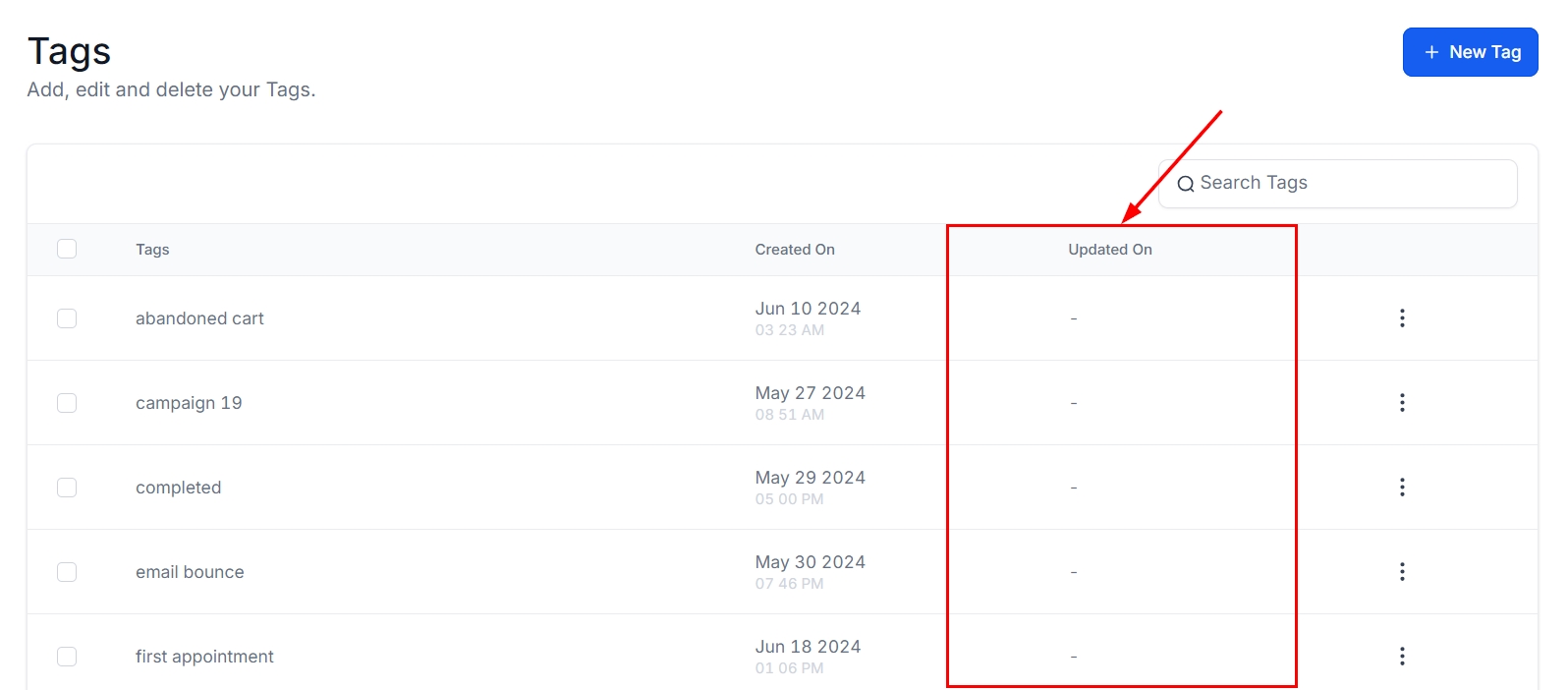Click the Tags column header
Screen dimensions: 1568x690
[152, 250]
